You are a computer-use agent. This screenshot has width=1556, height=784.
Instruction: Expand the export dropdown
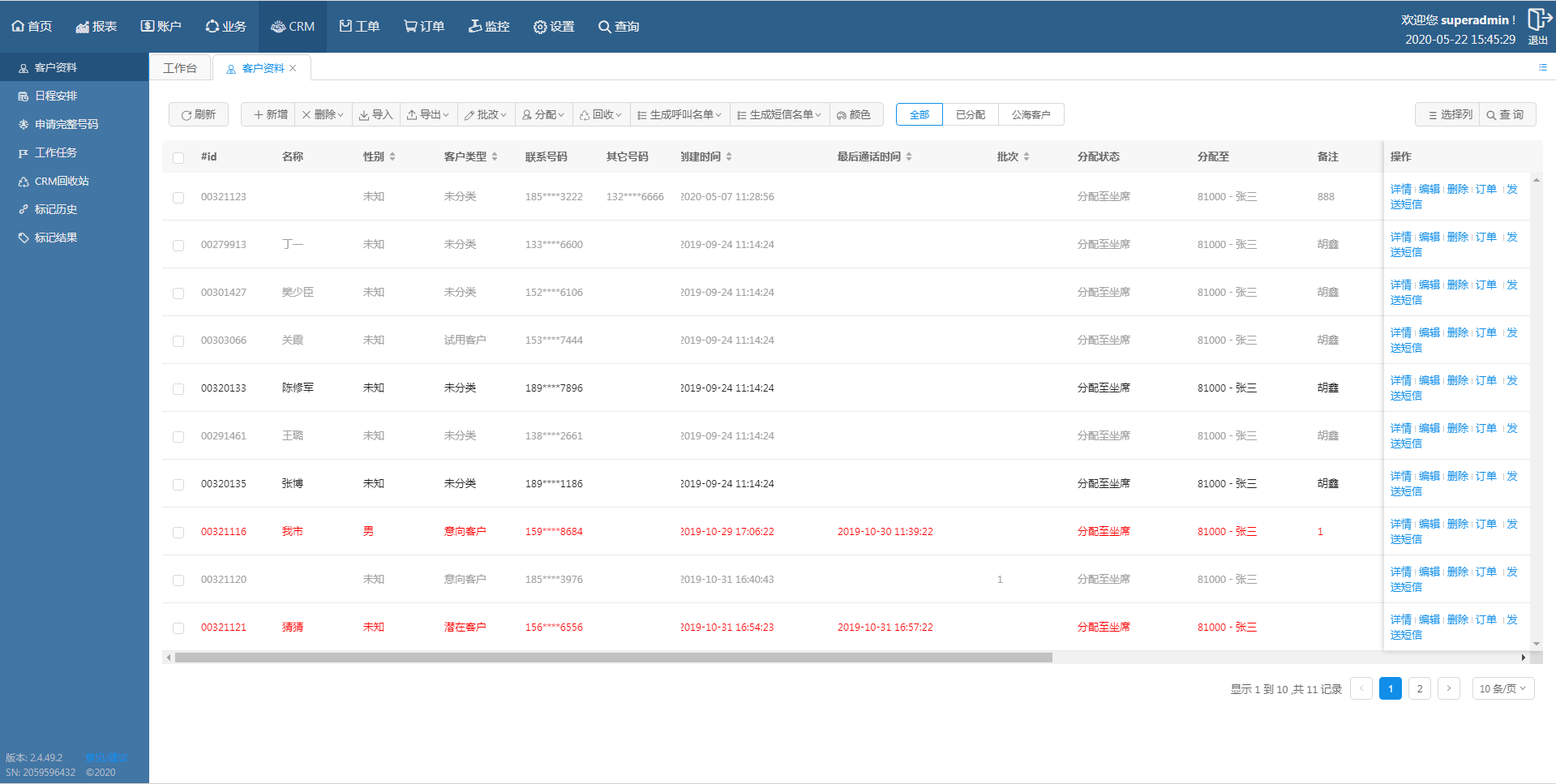429,115
